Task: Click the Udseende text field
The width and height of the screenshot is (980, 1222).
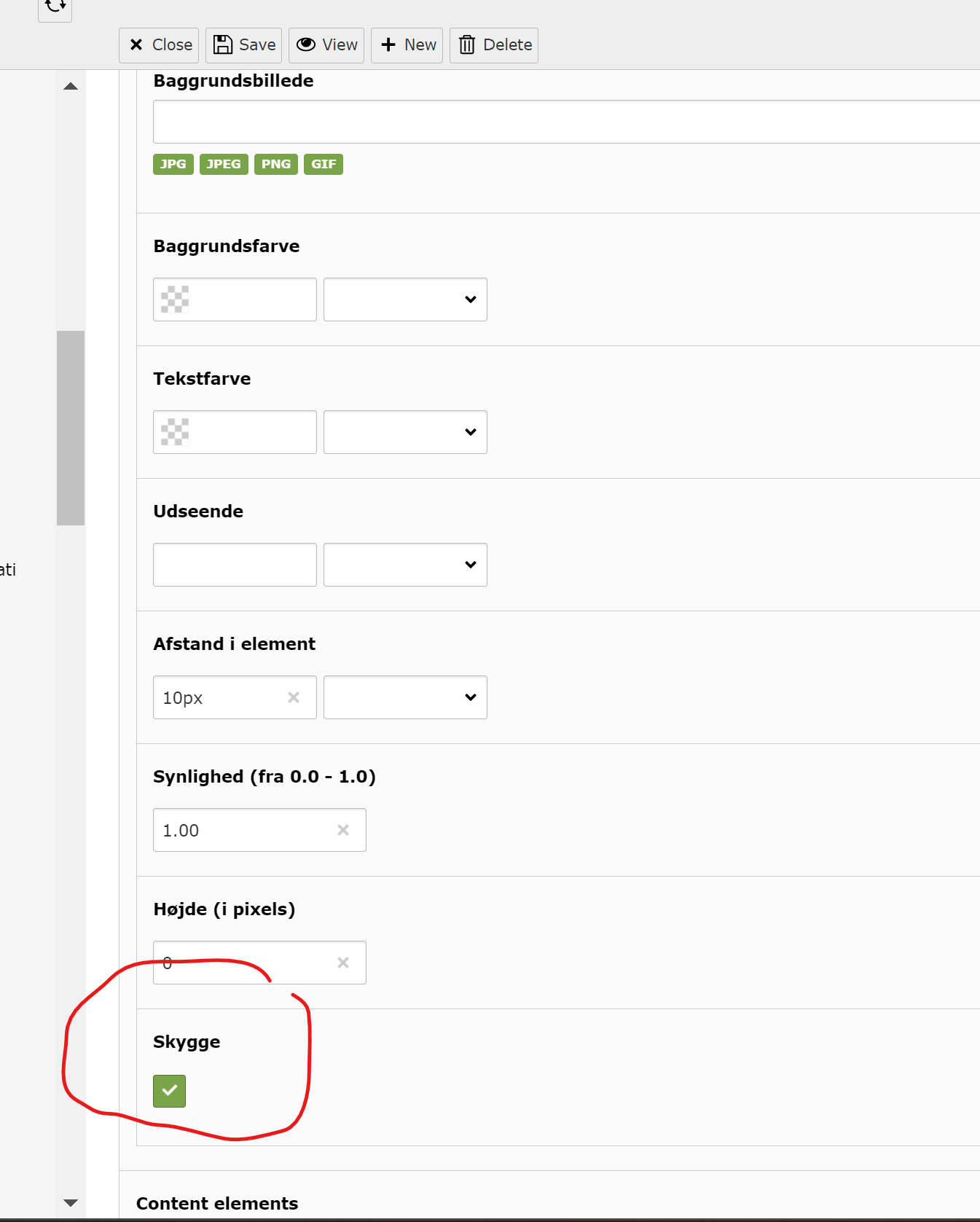Action: (x=235, y=565)
